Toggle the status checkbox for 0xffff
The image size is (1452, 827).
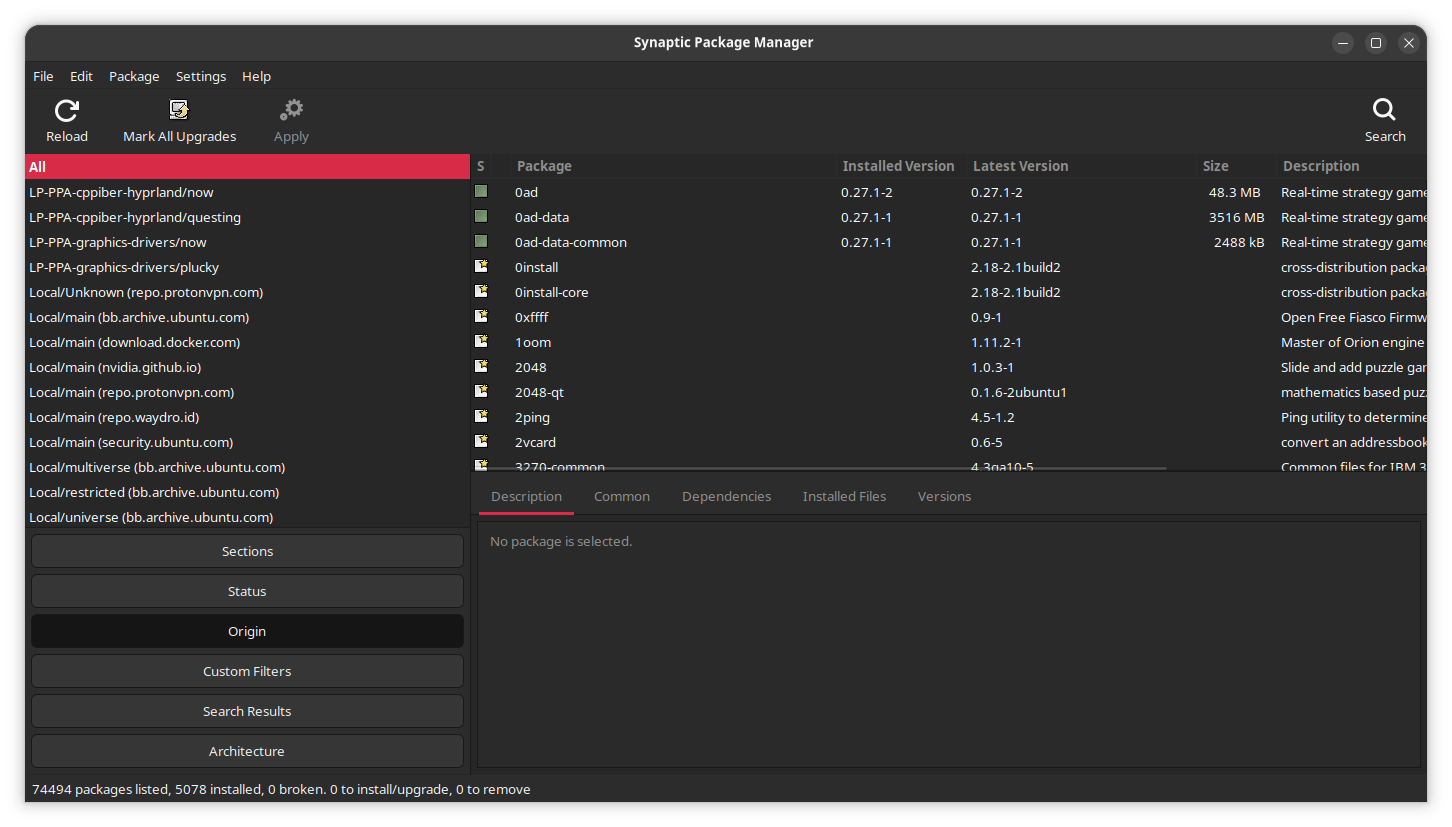coord(481,317)
